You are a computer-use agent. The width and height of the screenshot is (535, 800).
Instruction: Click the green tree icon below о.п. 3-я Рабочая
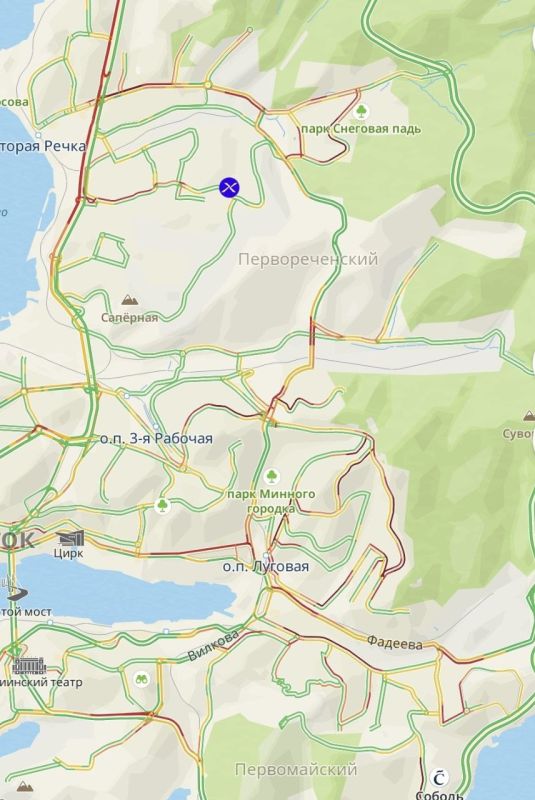tap(162, 506)
